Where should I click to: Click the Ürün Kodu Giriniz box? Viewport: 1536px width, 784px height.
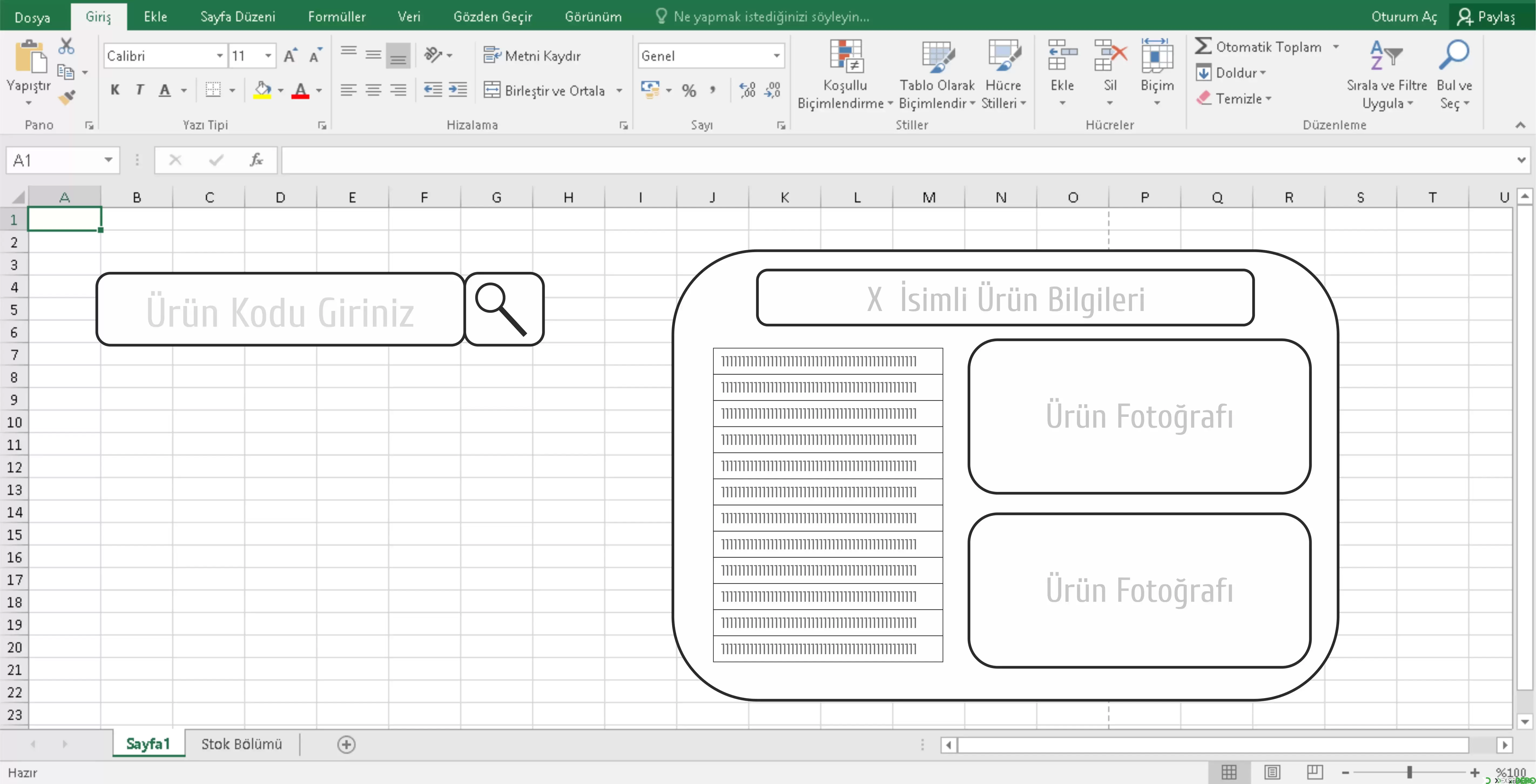[280, 309]
